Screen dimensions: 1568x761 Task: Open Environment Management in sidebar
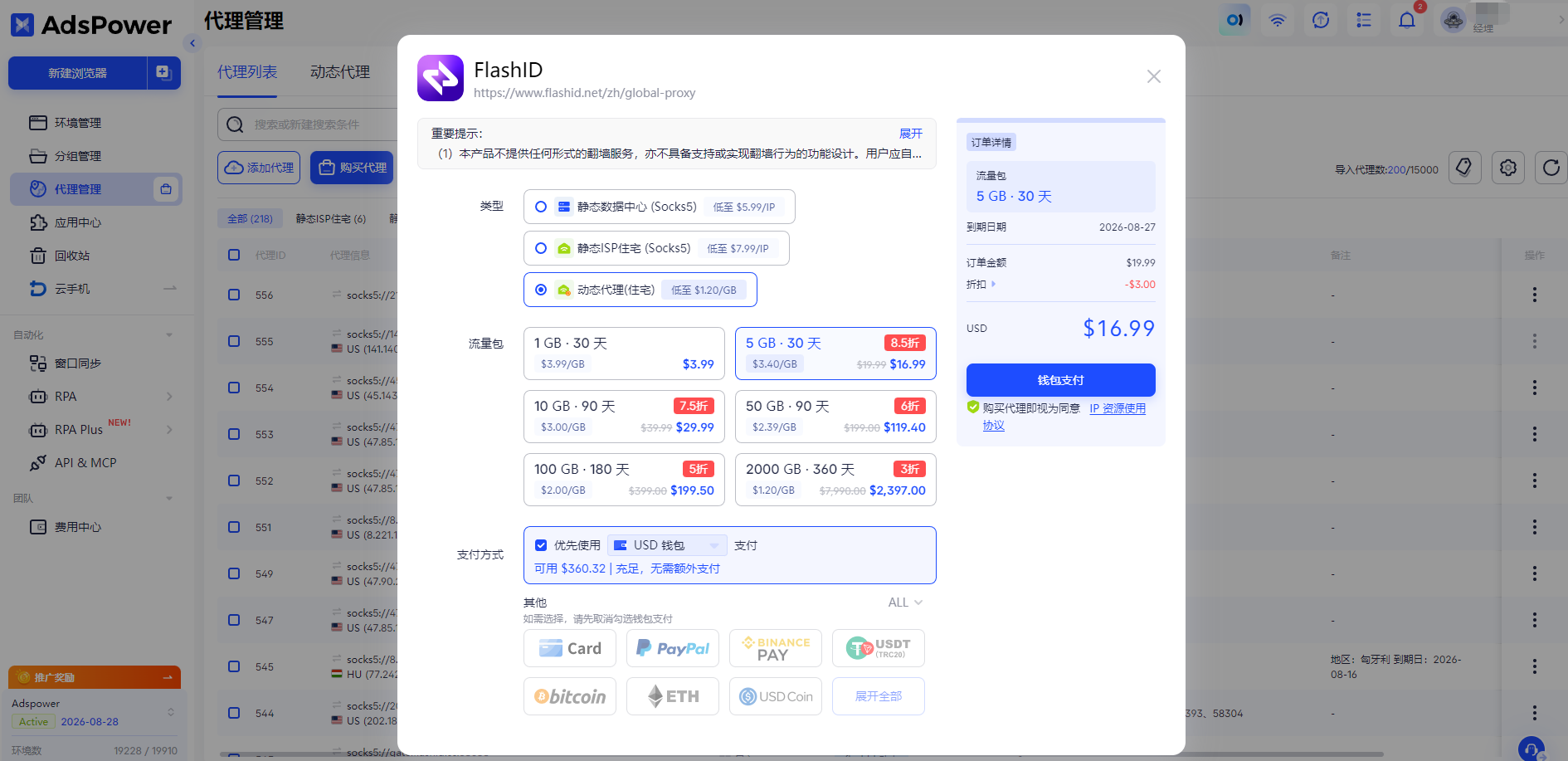click(95, 123)
